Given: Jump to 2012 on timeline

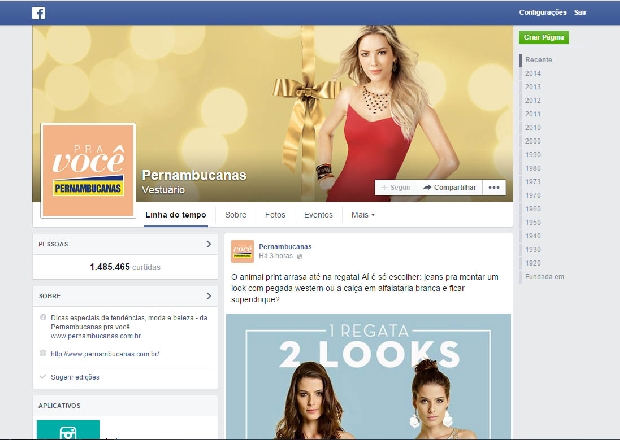Looking at the screenshot, I should tap(533, 100).
